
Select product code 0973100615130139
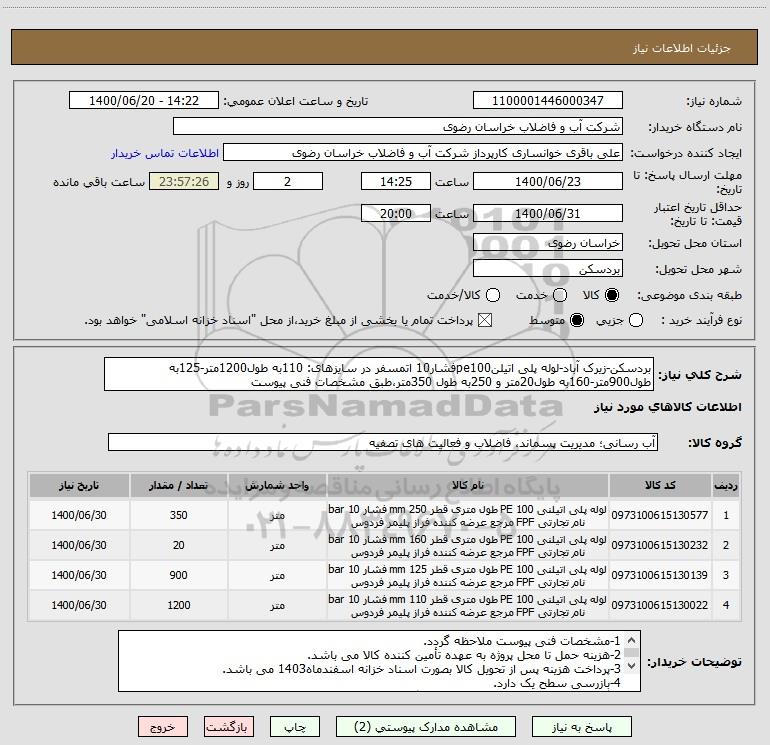[660, 575]
